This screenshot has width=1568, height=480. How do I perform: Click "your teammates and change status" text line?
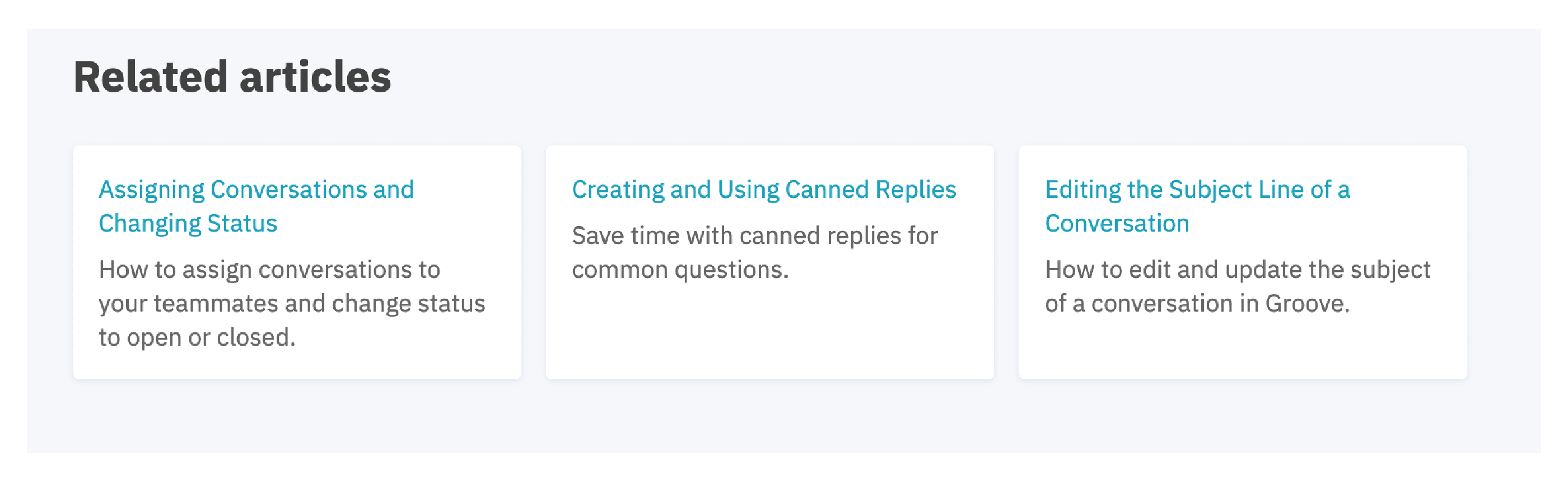coord(292,304)
